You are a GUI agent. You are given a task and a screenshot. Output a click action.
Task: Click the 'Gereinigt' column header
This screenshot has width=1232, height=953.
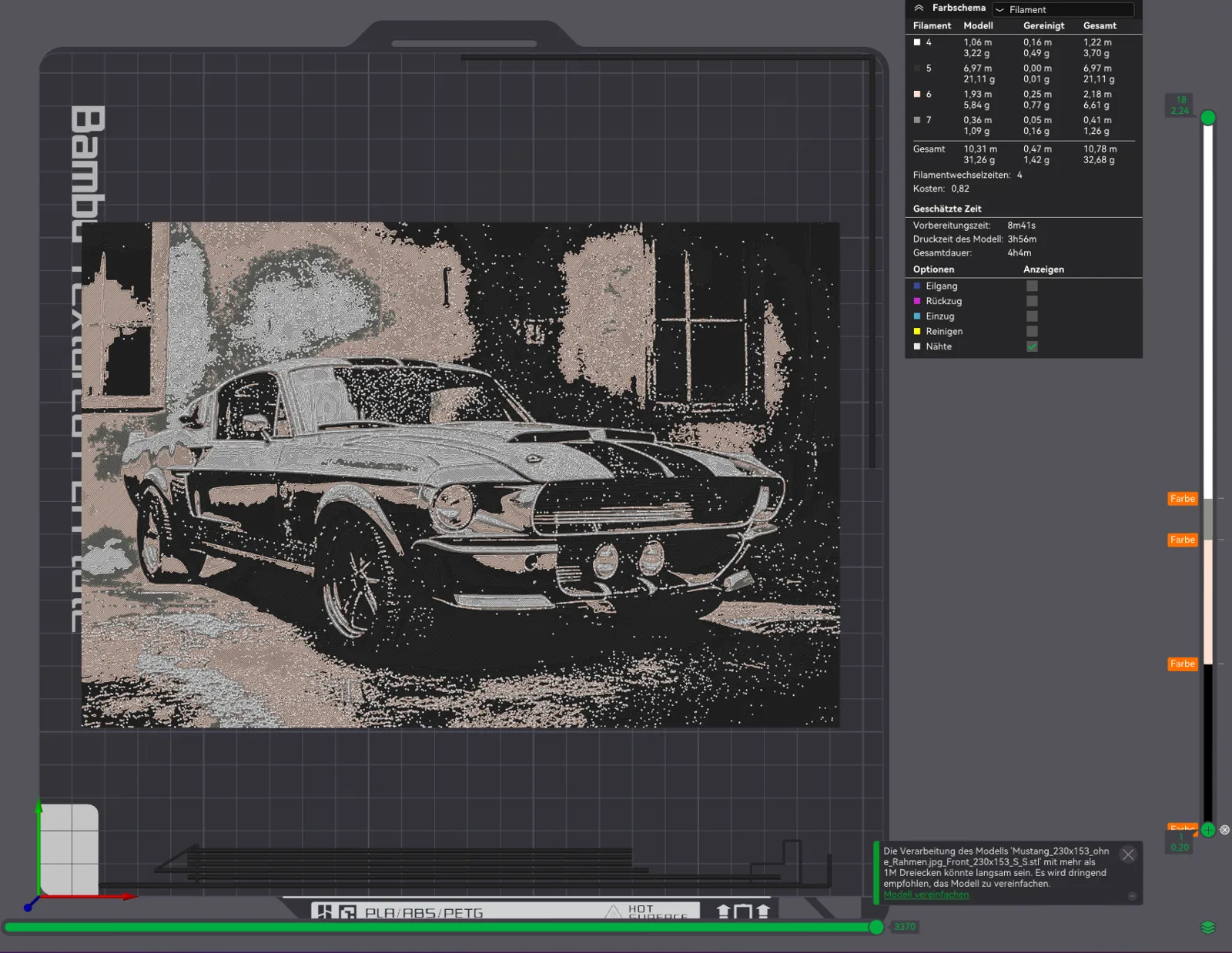(x=1044, y=25)
